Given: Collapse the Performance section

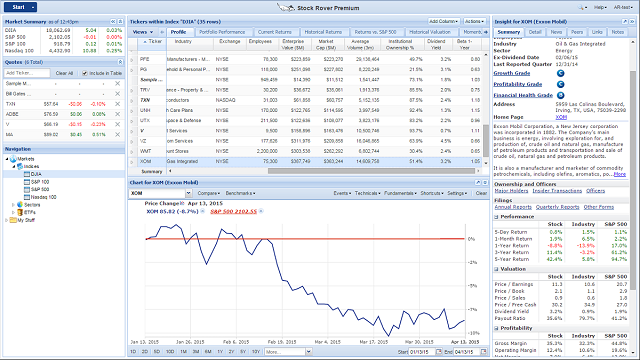Looking at the screenshot, I should click(496, 217).
